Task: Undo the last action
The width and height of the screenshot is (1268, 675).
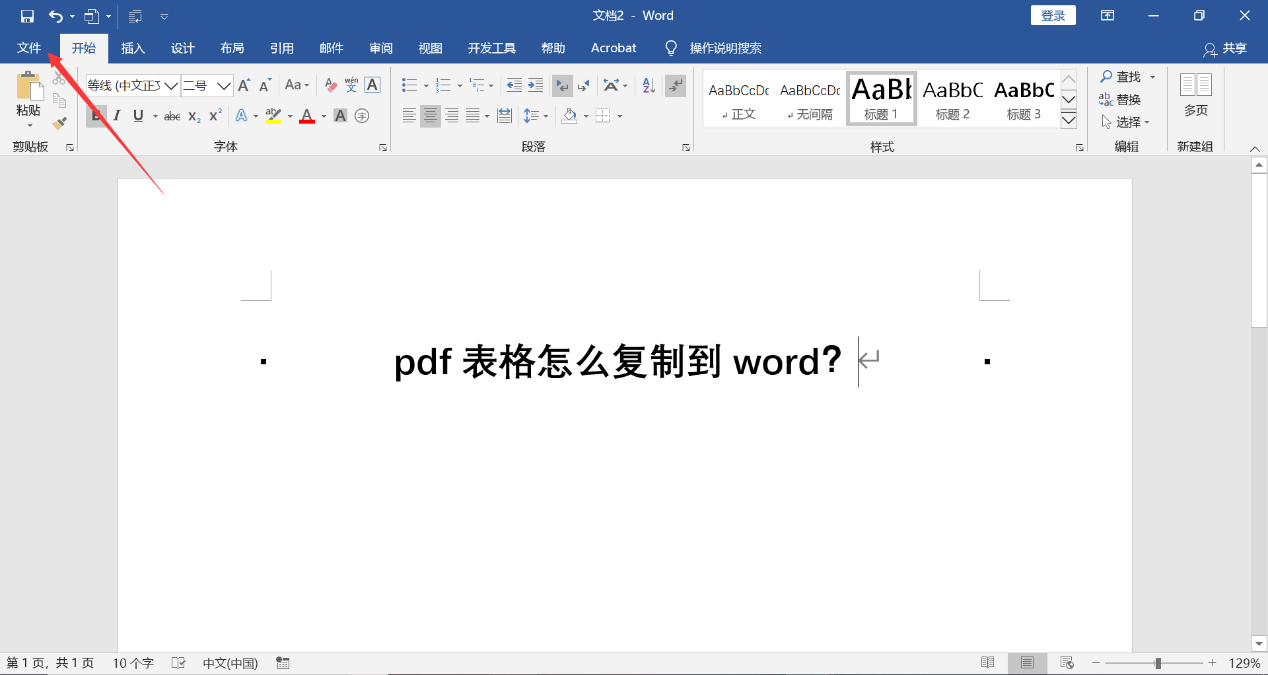Action: (x=56, y=16)
